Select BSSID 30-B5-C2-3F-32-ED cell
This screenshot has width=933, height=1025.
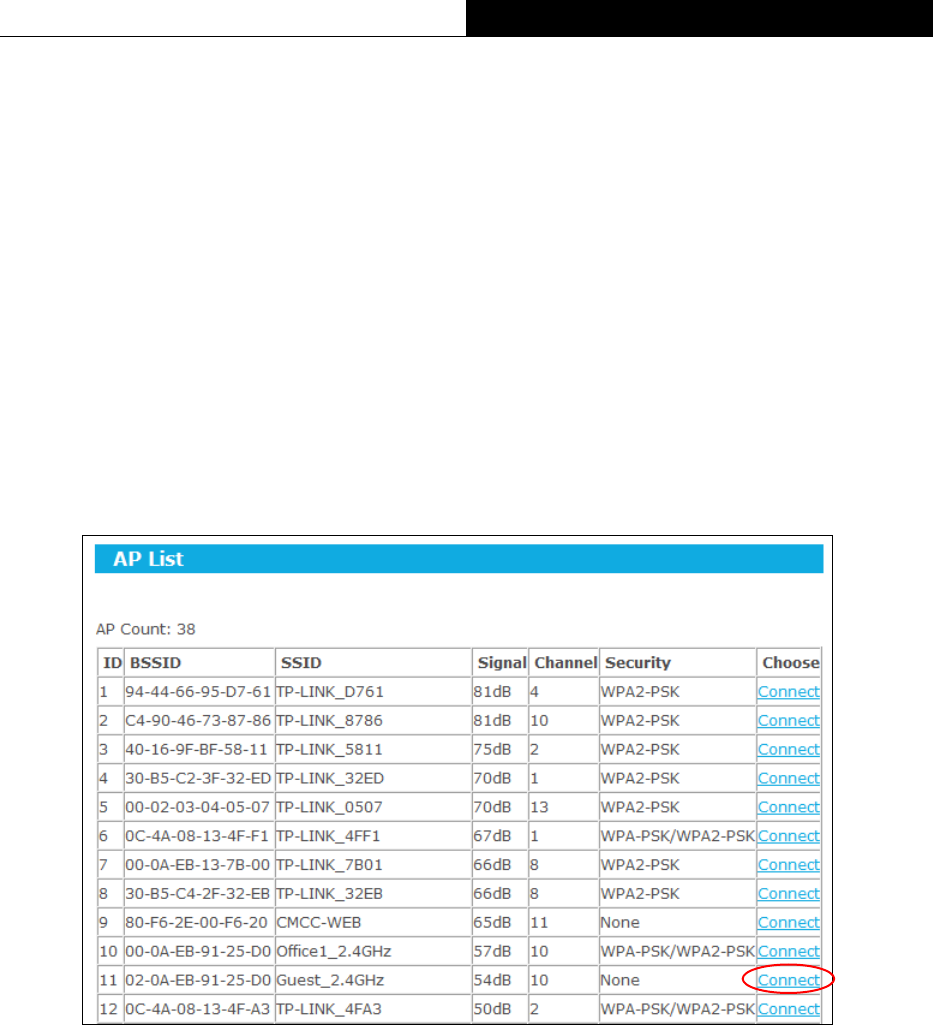coord(198,778)
